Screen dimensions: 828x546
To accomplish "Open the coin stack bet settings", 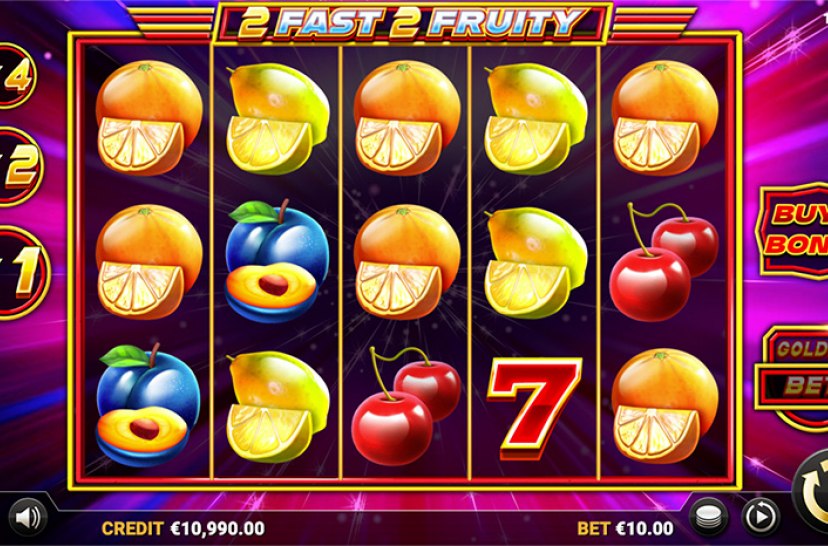I will tap(709, 517).
